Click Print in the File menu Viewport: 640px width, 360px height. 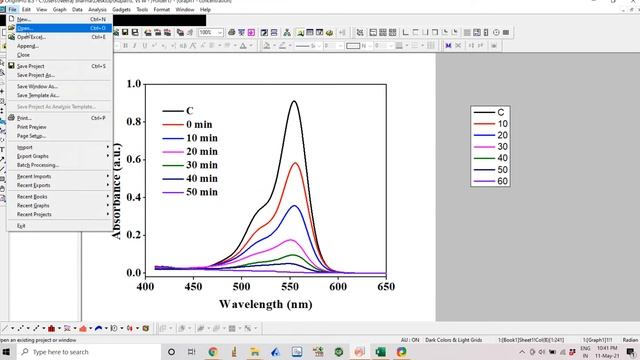point(60,118)
